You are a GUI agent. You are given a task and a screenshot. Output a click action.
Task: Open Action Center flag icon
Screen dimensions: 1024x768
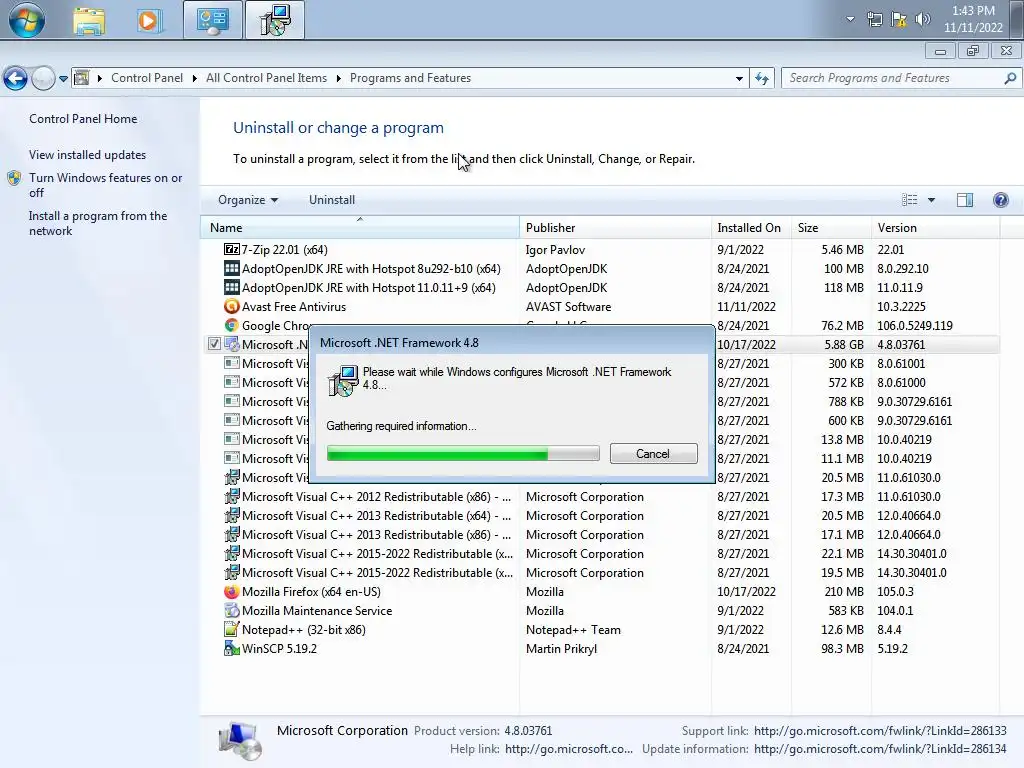coord(899,19)
